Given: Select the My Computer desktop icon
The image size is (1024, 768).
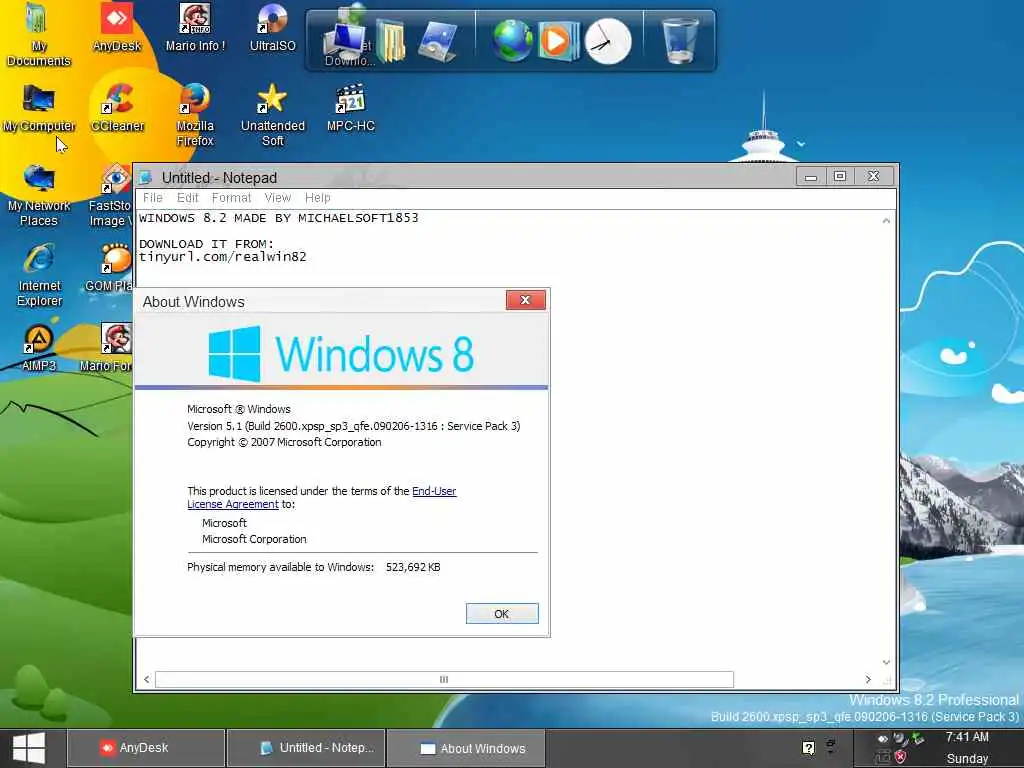Looking at the screenshot, I should click(x=39, y=108).
